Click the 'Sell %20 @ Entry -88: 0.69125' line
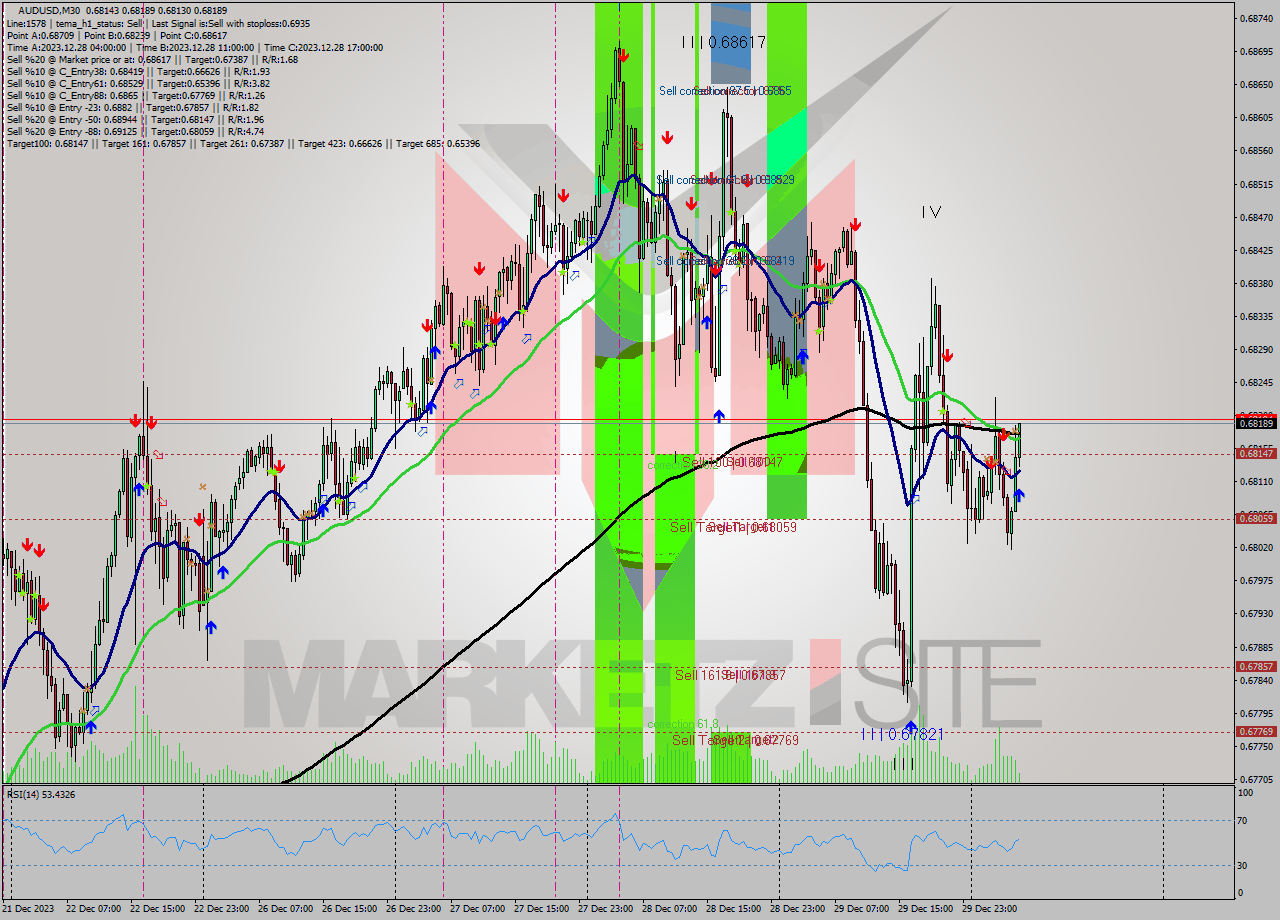Screen dimensions: 1280x920 coord(135,131)
